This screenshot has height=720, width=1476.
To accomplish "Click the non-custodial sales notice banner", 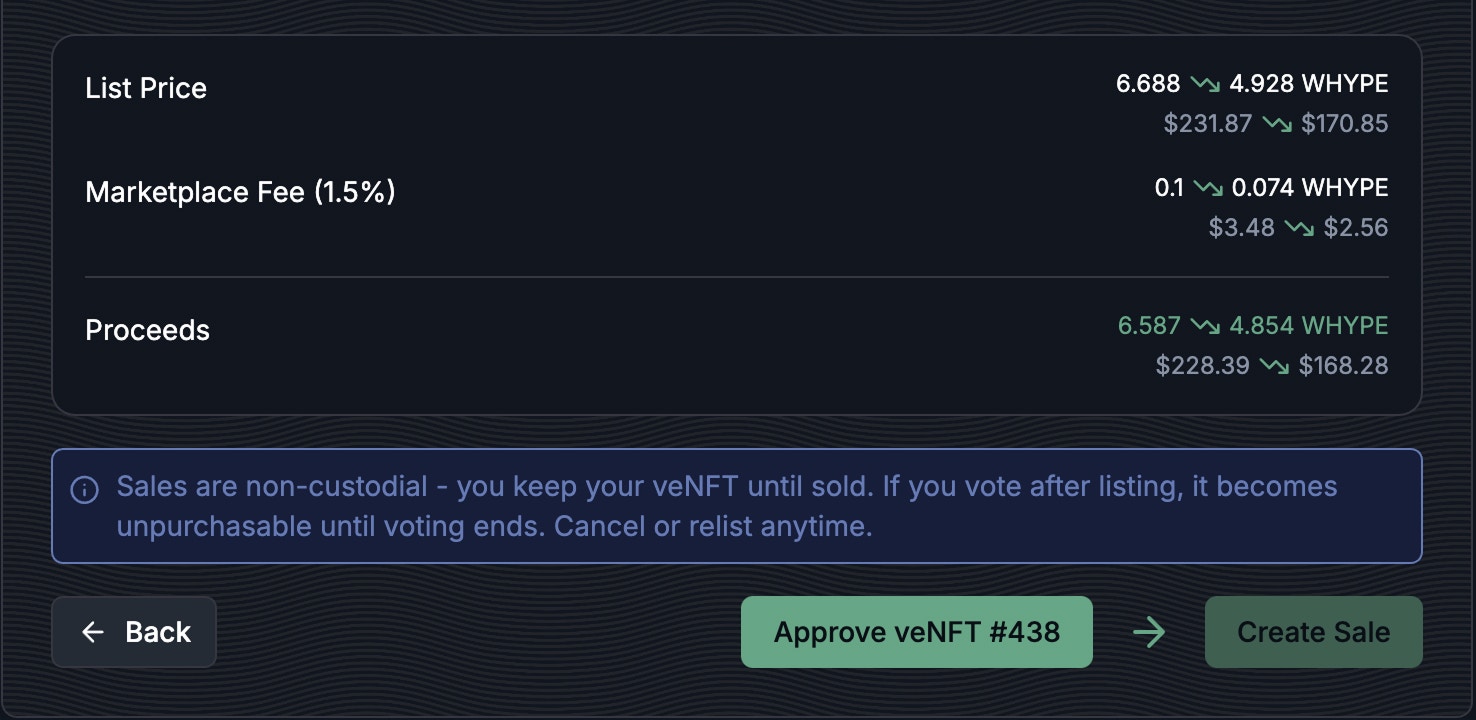I will [737, 506].
